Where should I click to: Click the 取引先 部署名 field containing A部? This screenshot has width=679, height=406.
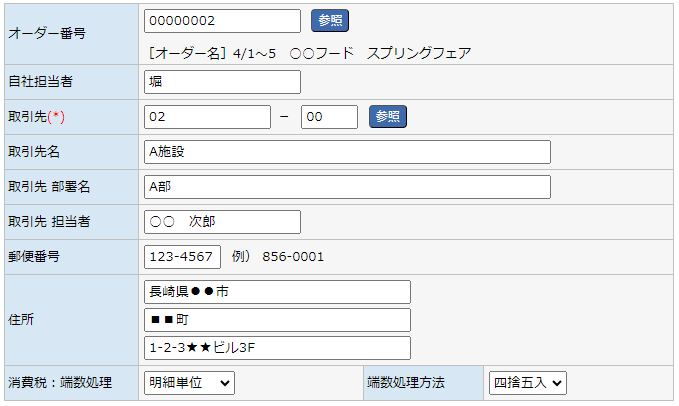pyautogui.click(x=347, y=187)
